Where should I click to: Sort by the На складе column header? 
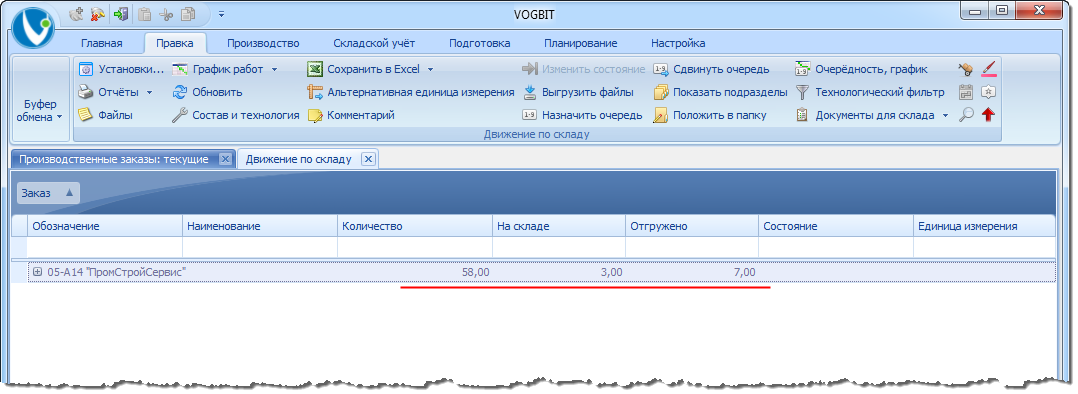(559, 226)
